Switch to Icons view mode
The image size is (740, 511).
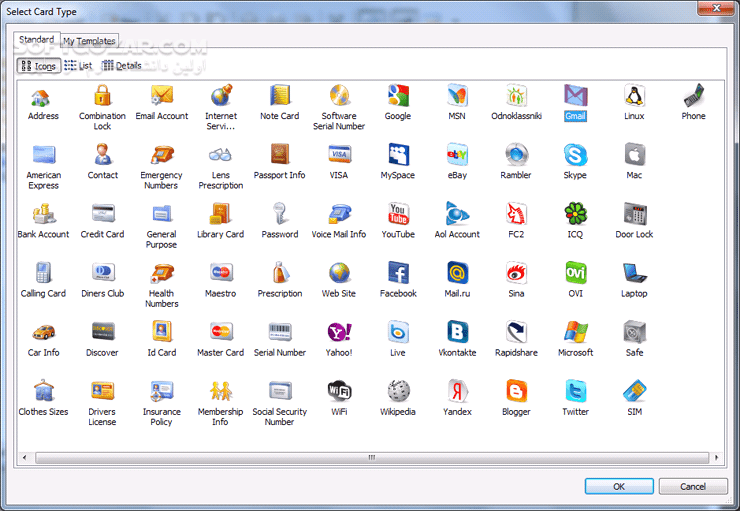click(38, 66)
